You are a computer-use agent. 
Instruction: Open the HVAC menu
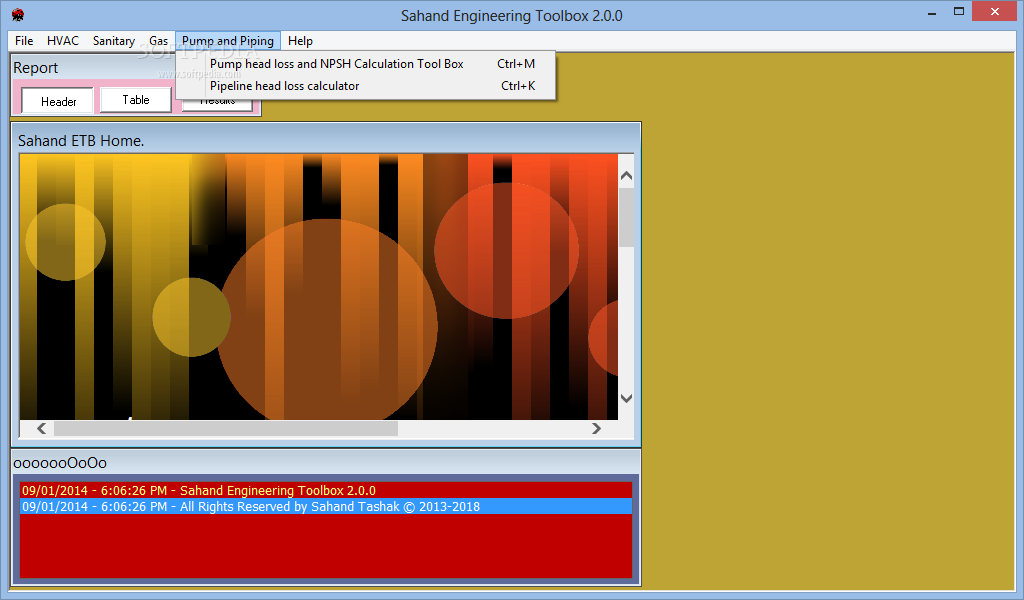63,40
